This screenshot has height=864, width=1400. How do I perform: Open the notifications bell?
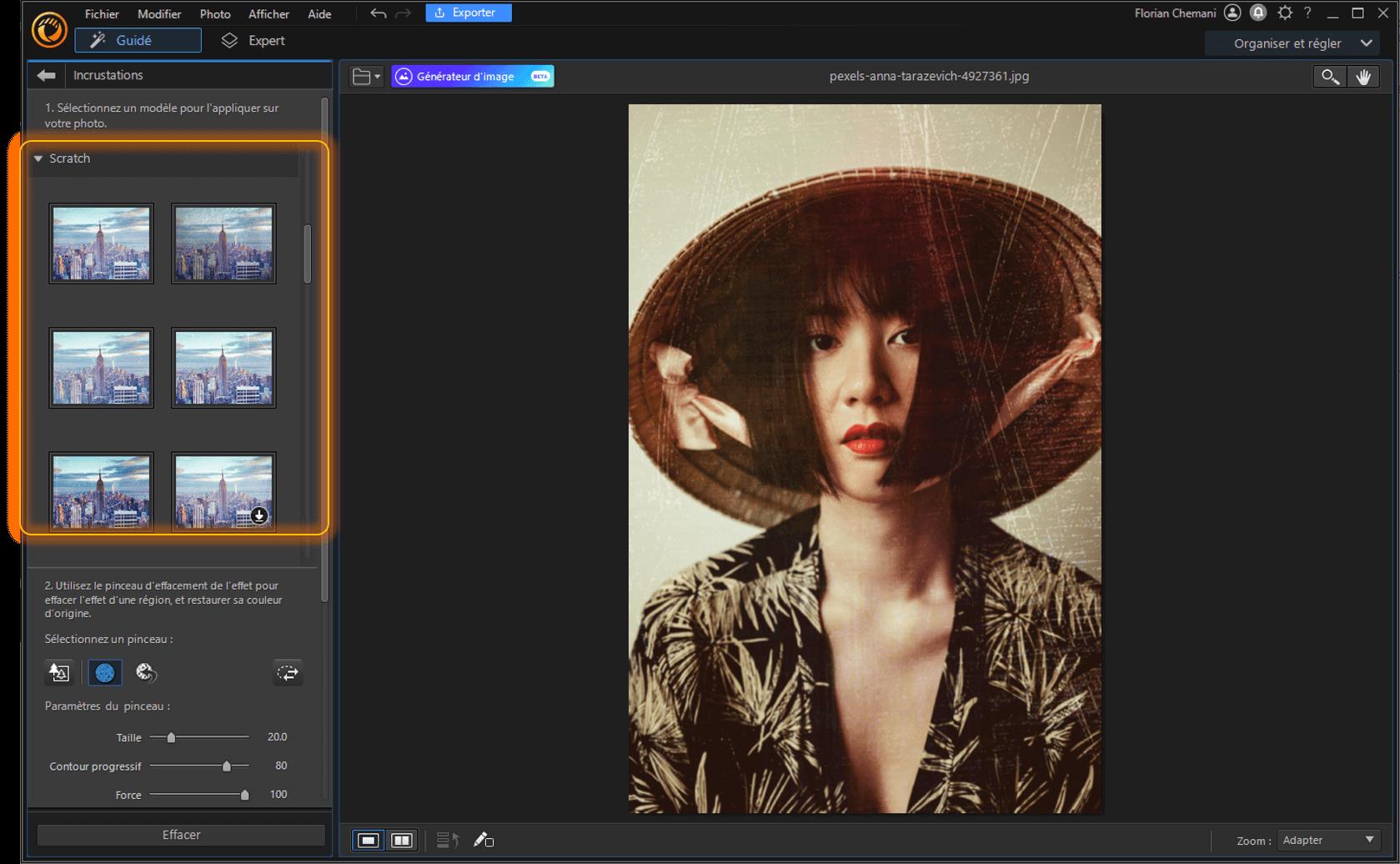(x=1258, y=13)
